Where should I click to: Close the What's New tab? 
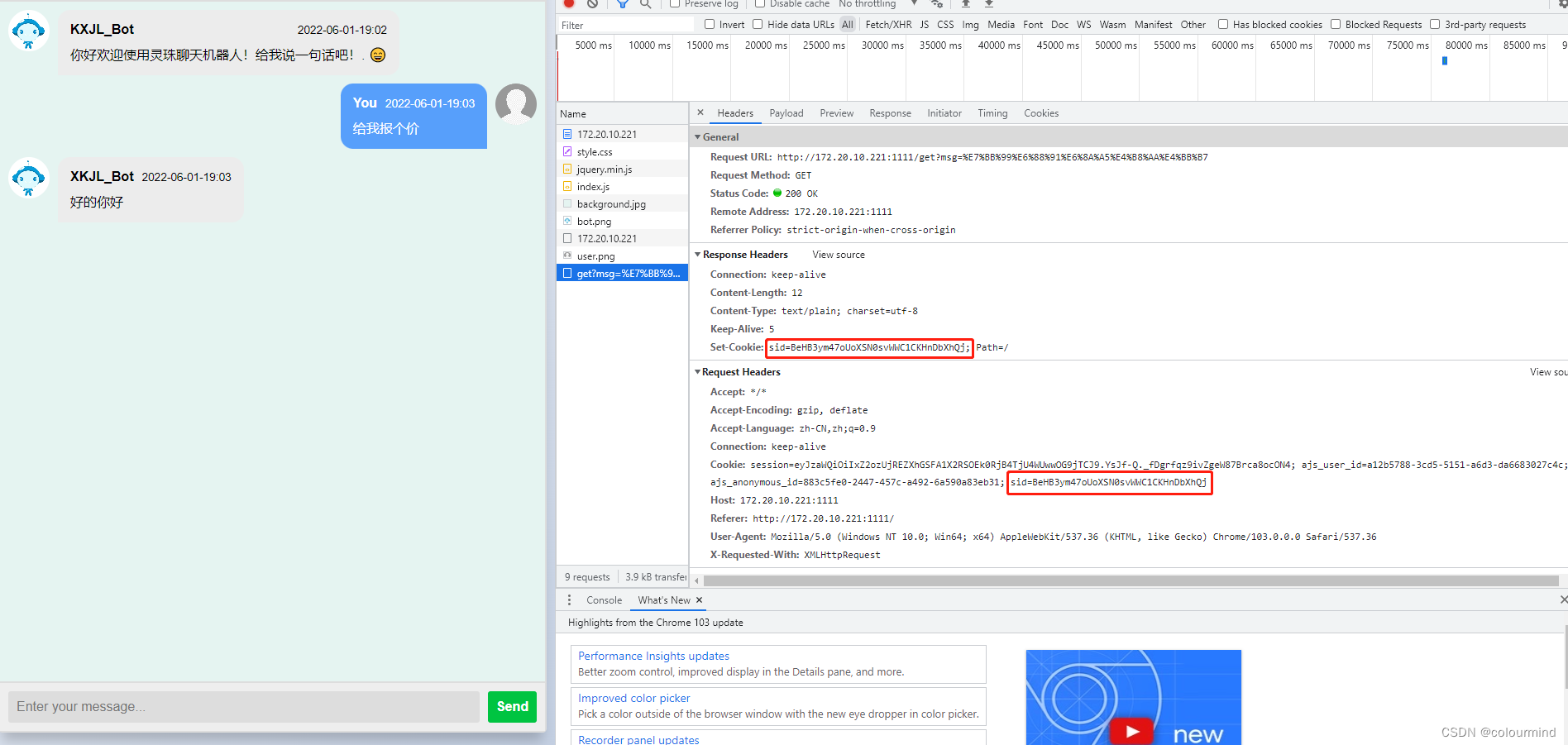coord(699,600)
